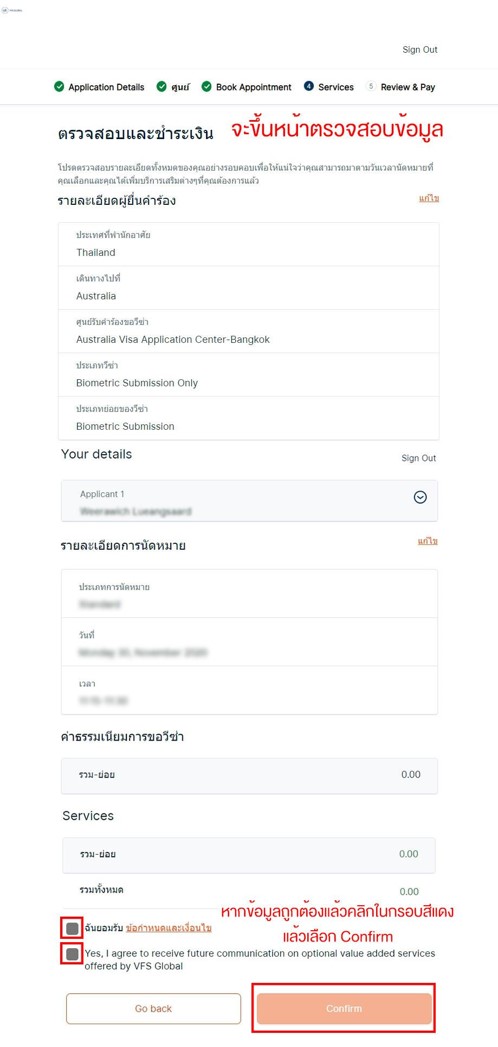The height and width of the screenshot is (1047, 498).
Task: Edit appointment details via the แก้ไข link
Action: pos(428,542)
